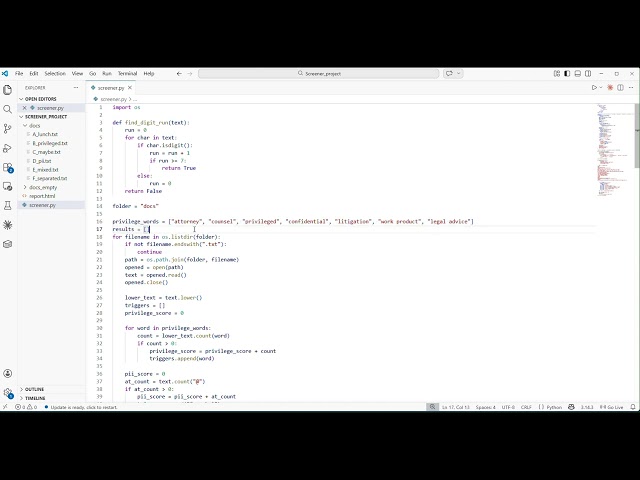Toggle the bottom Panel layout button

pyautogui.click(x=578, y=73)
